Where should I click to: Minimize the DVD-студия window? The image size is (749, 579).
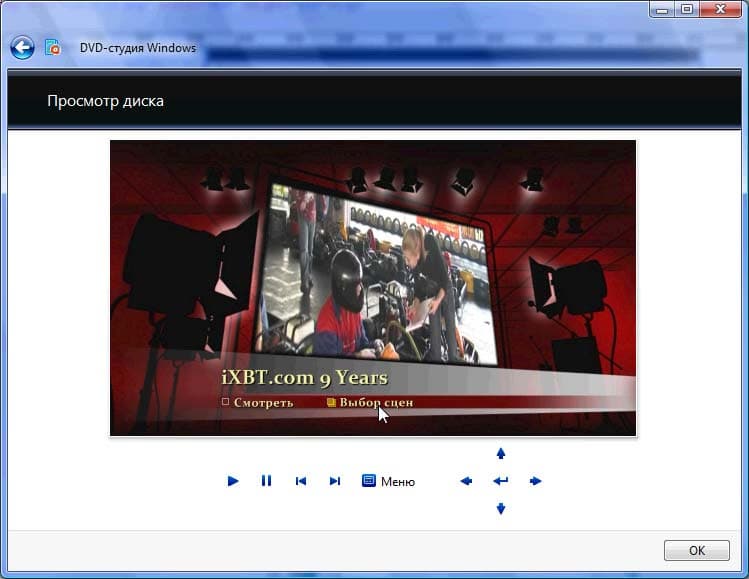coord(662,9)
